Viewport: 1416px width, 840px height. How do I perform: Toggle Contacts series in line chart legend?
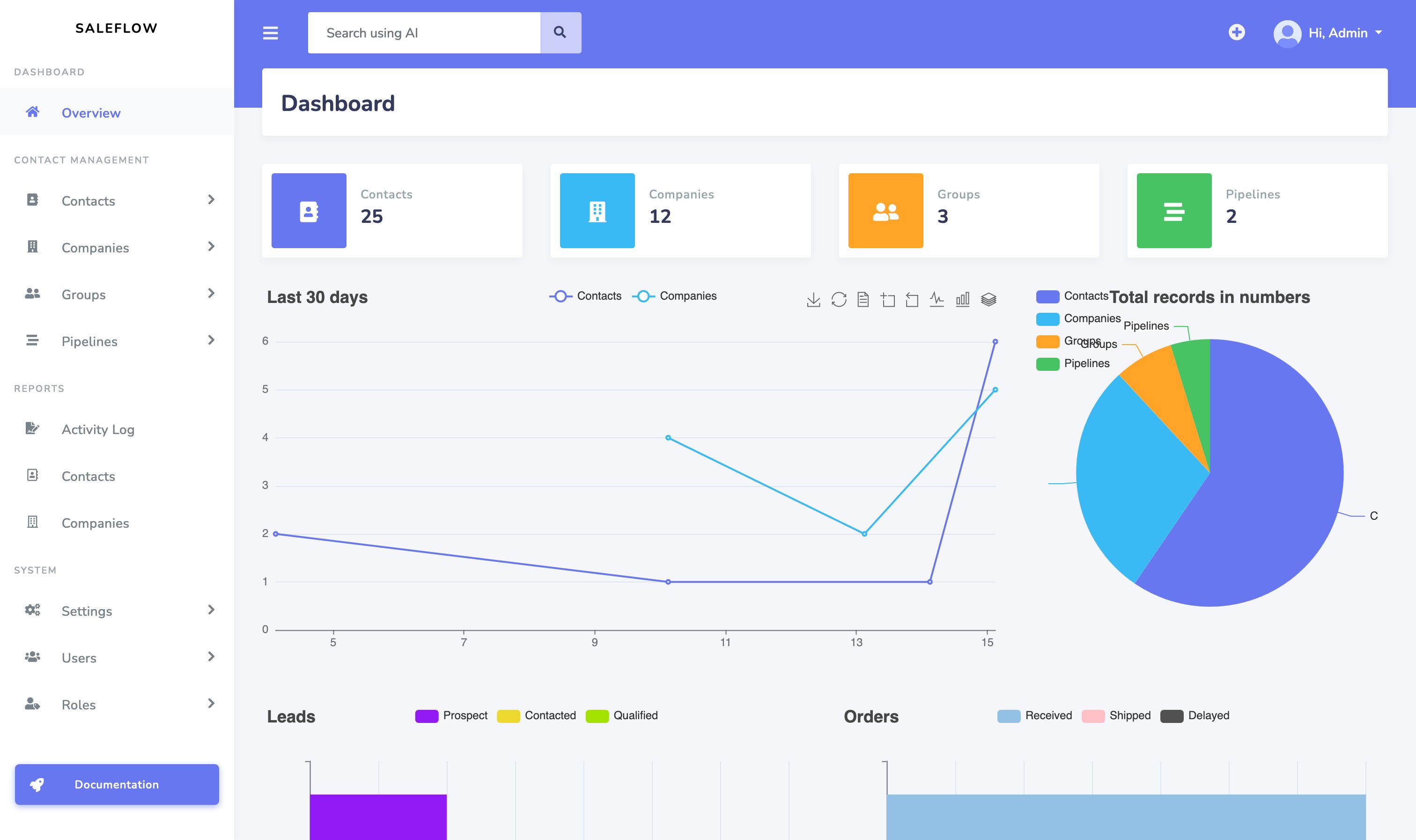586,296
